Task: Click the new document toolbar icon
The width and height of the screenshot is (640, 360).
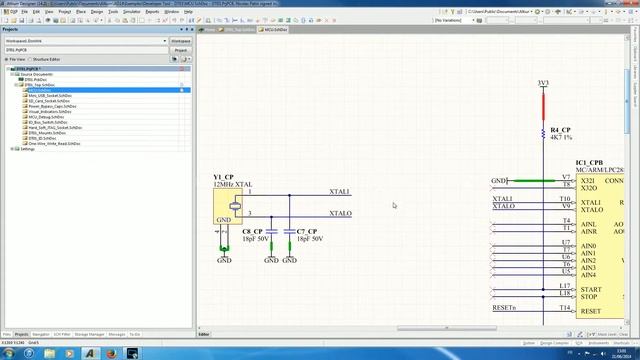Action: click(6, 20)
